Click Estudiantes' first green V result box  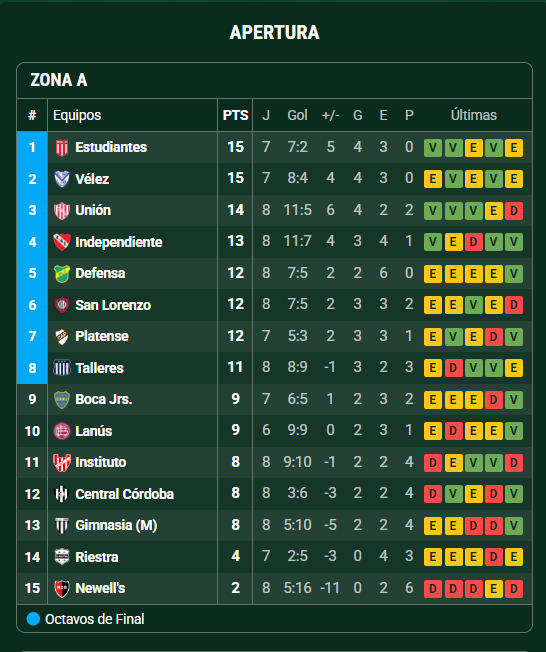pos(433,148)
